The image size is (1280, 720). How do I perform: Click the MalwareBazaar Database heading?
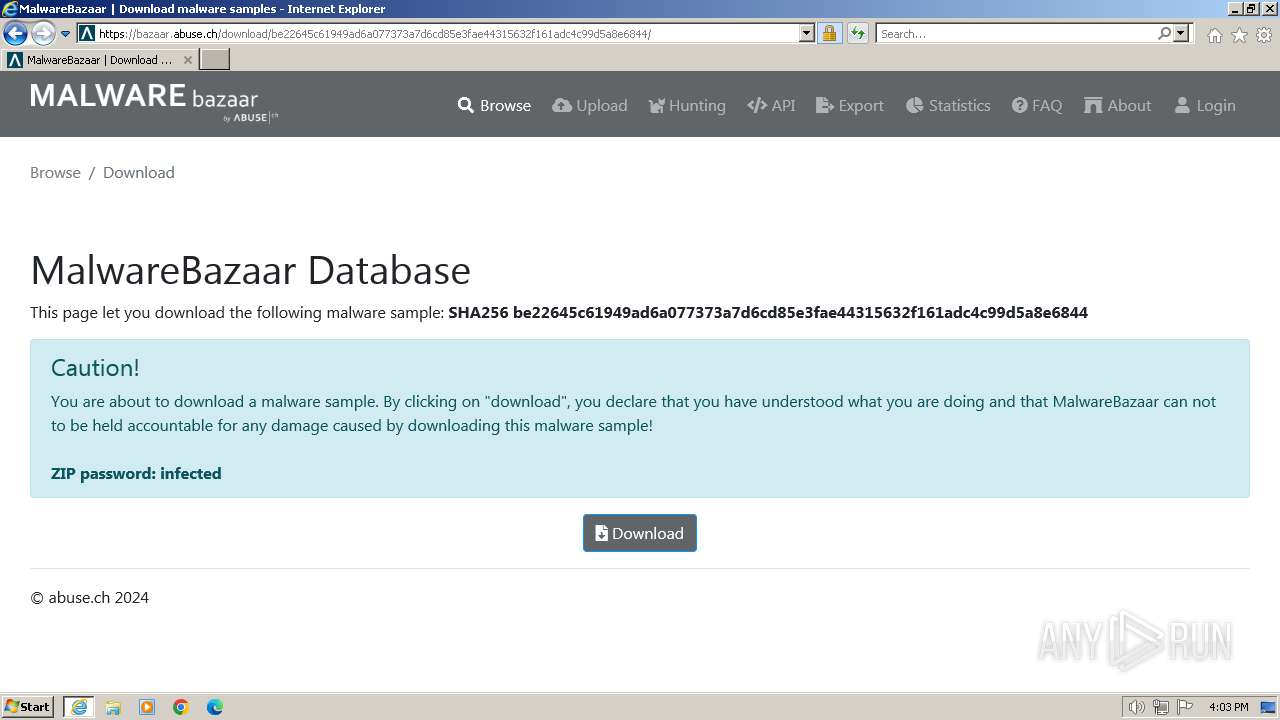point(251,270)
